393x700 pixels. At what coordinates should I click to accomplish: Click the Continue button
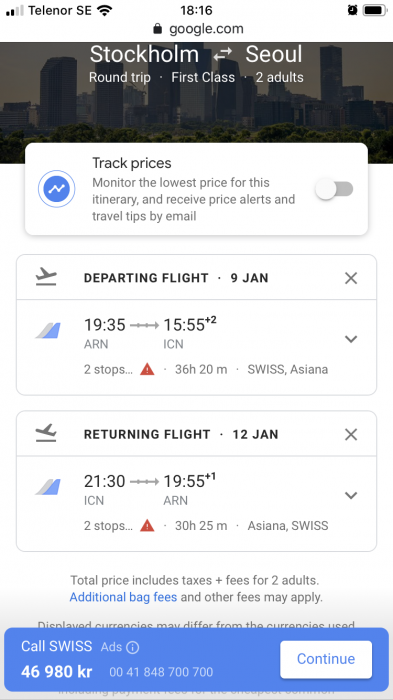pyautogui.click(x=326, y=659)
